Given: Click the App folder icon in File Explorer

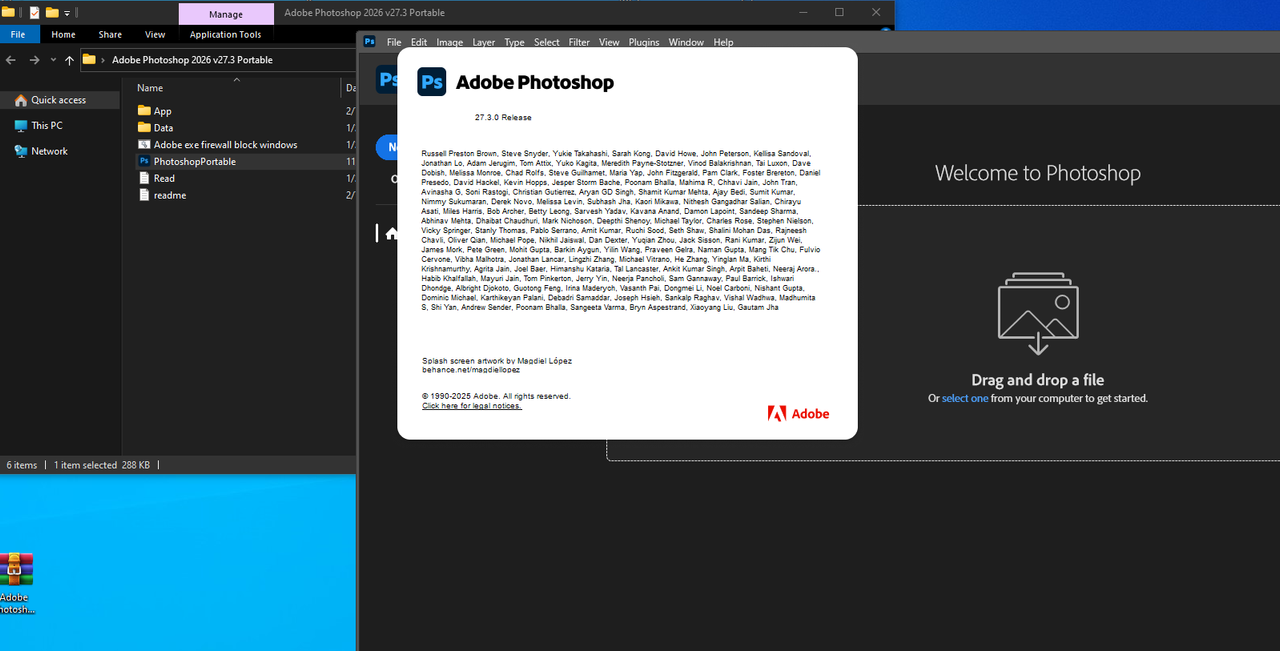Looking at the screenshot, I should (144, 111).
